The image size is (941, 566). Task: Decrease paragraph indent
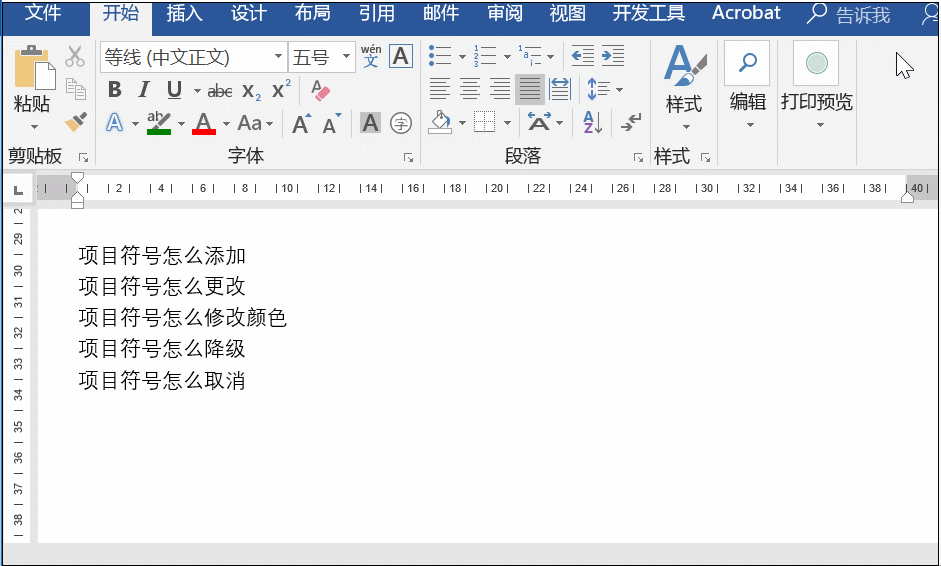pyautogui.click(x=582, y=56)
